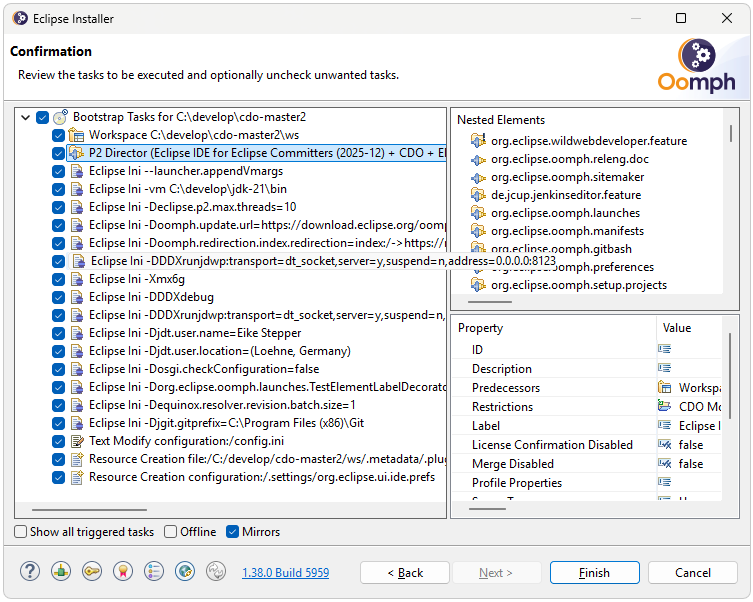The image size is (753, 602).
Task: Enable the Show all triggered tasks checkbox
Action: (21, 532)
